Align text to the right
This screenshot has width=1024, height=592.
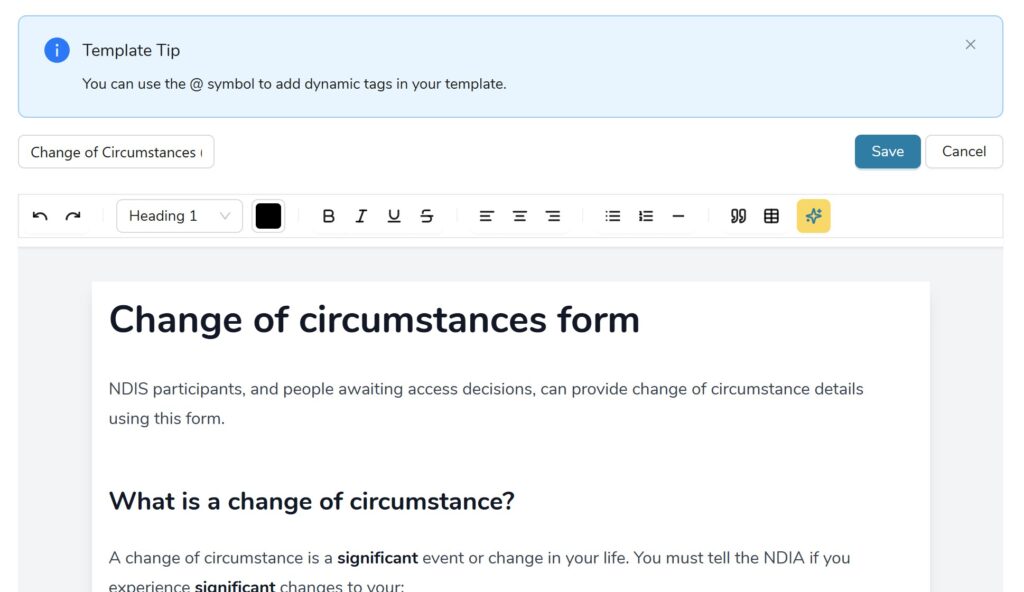pyautogui.click(x=552, y=216)
